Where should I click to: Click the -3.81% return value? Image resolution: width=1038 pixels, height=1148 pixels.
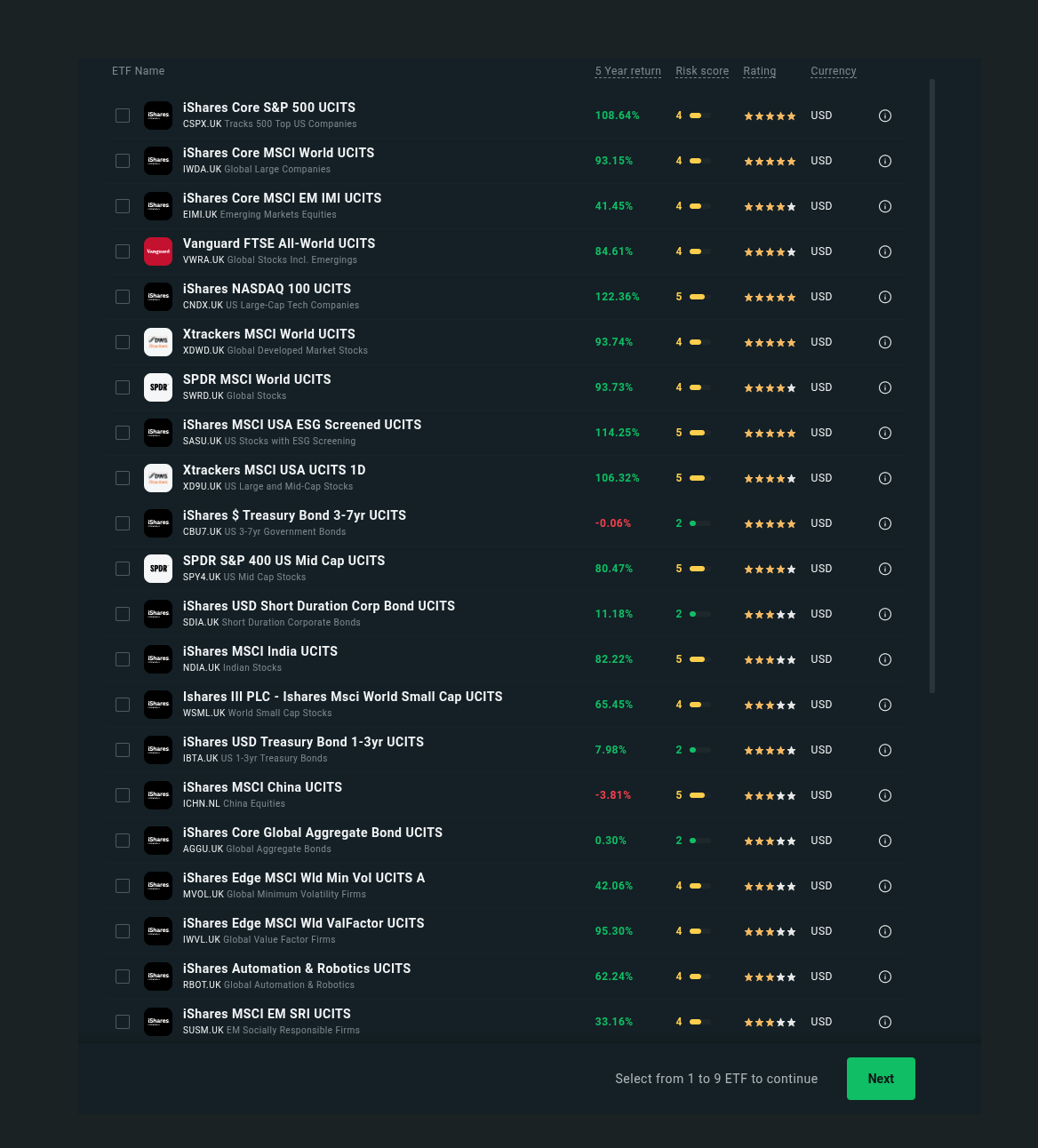613,795
